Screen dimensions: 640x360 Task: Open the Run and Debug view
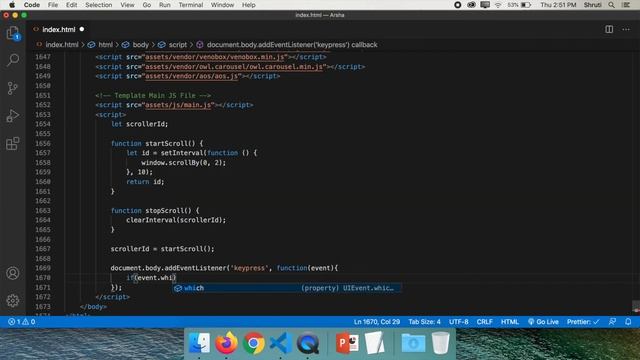click(13, 116)
